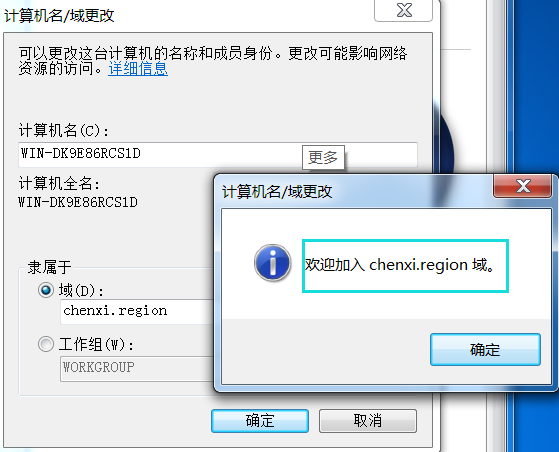This screenshot has height=452, width=559.
Task: Select the 域(D) radio button
Action: [x=46, y=290]
